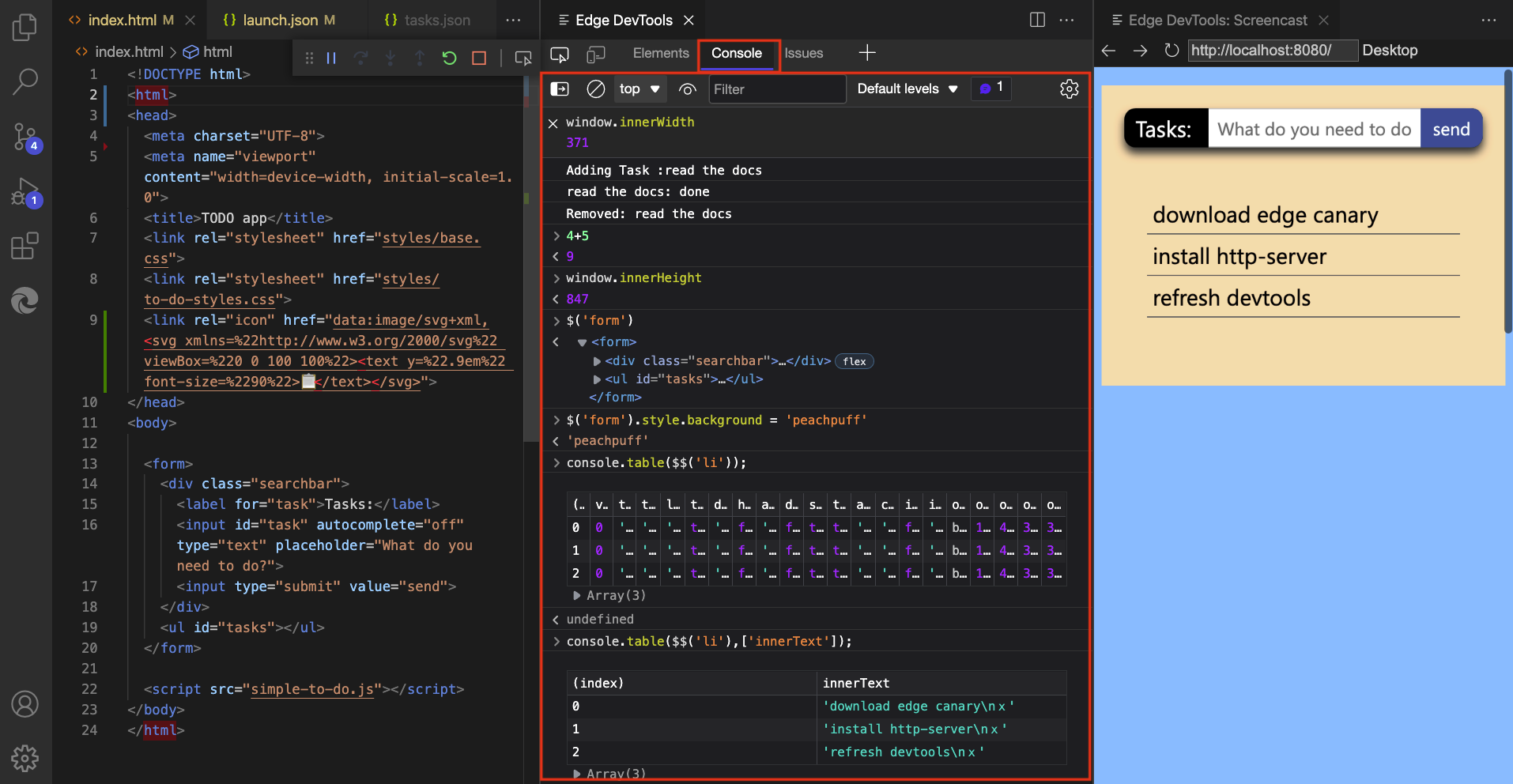Screen dimensions: 1513x784
Task: Step over using the debug toolbar
Action: [x=361, y=57]
